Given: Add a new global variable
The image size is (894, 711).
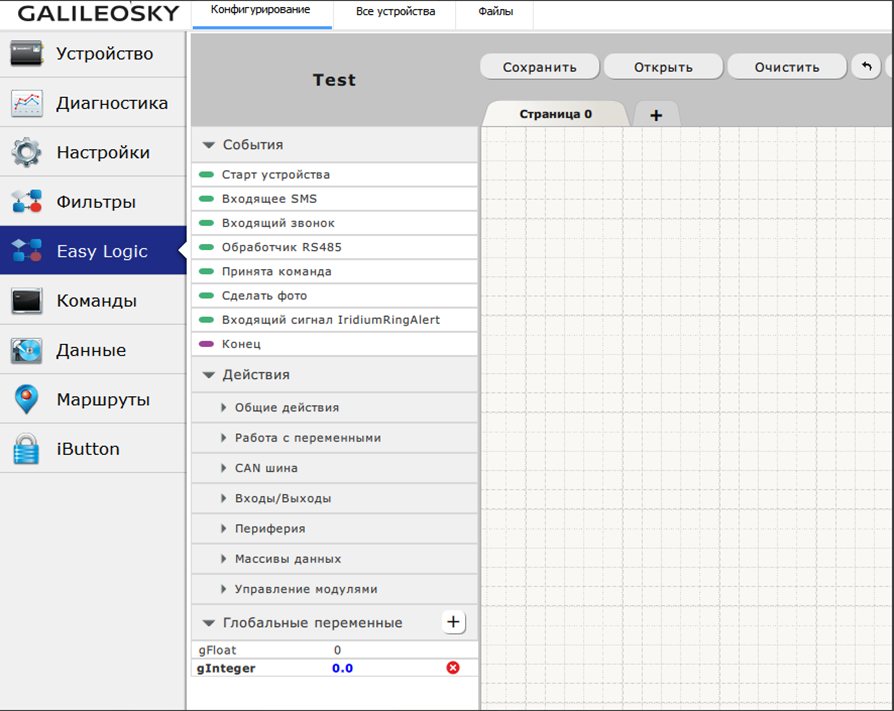Looking at the screenshot, I should point(453,623).
